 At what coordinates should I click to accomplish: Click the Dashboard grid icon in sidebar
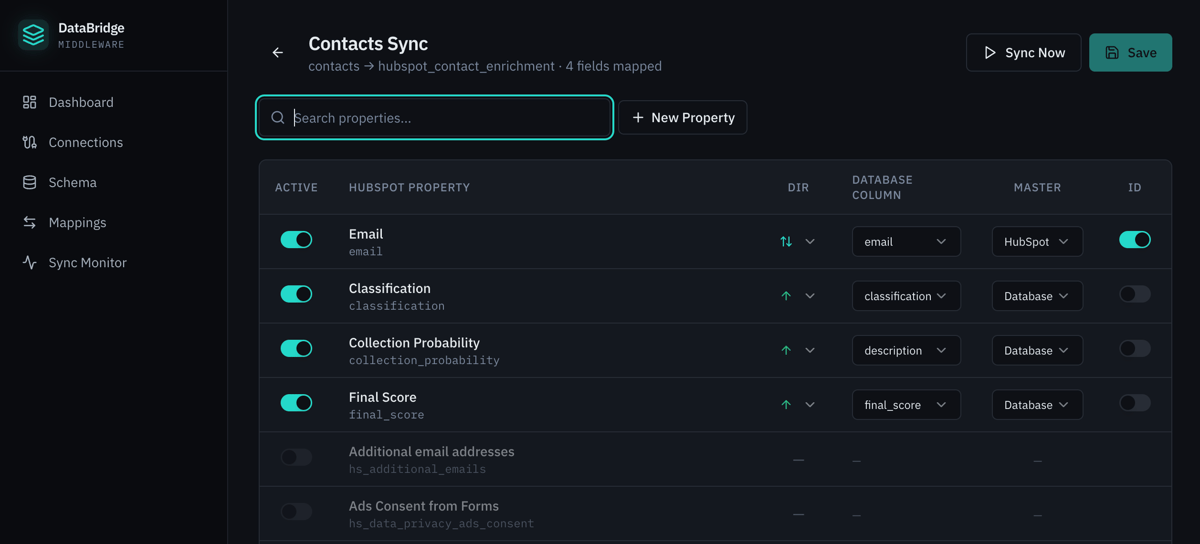click(30, 102)
